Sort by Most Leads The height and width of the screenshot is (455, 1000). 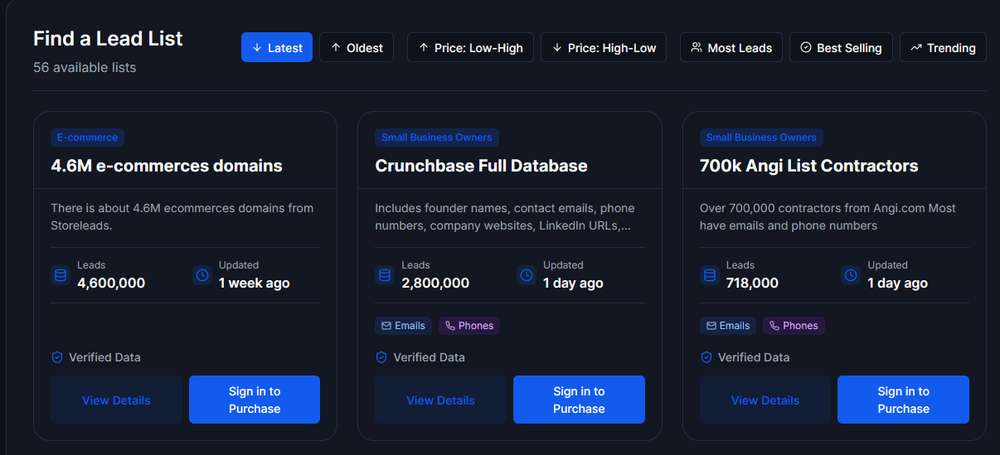tap(731, 47)
